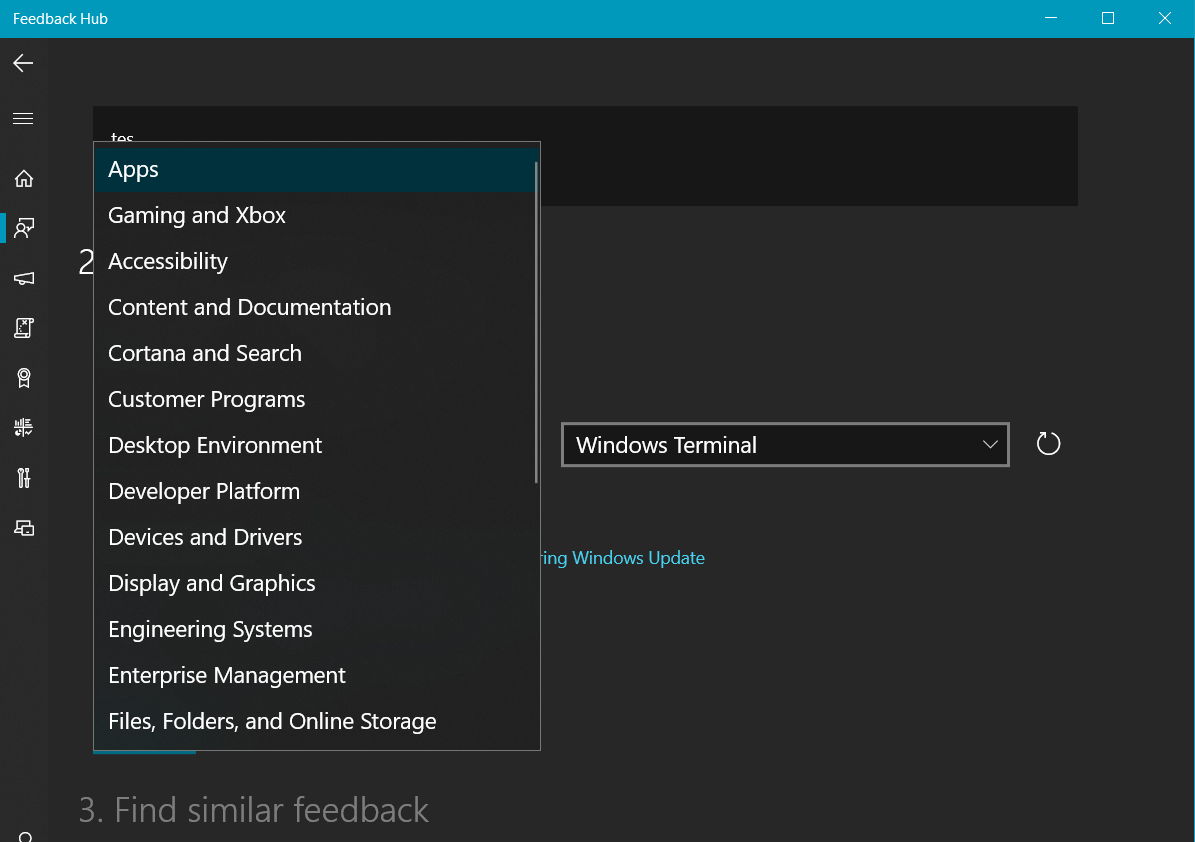Viewport: 1195px width, 842px height.
Task: Minimize the Feedback Hub window
Action: click(1051, 18)
